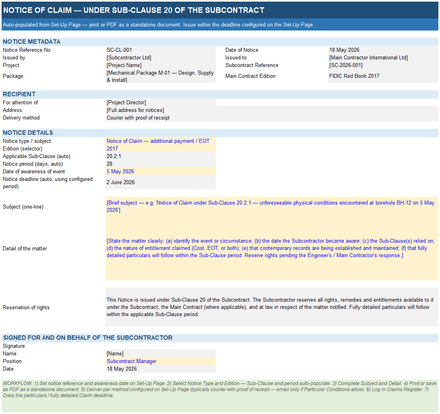Click the Auto-populated from Set-Up Page subtitle
Screen dimensions: 440x414
220,25
